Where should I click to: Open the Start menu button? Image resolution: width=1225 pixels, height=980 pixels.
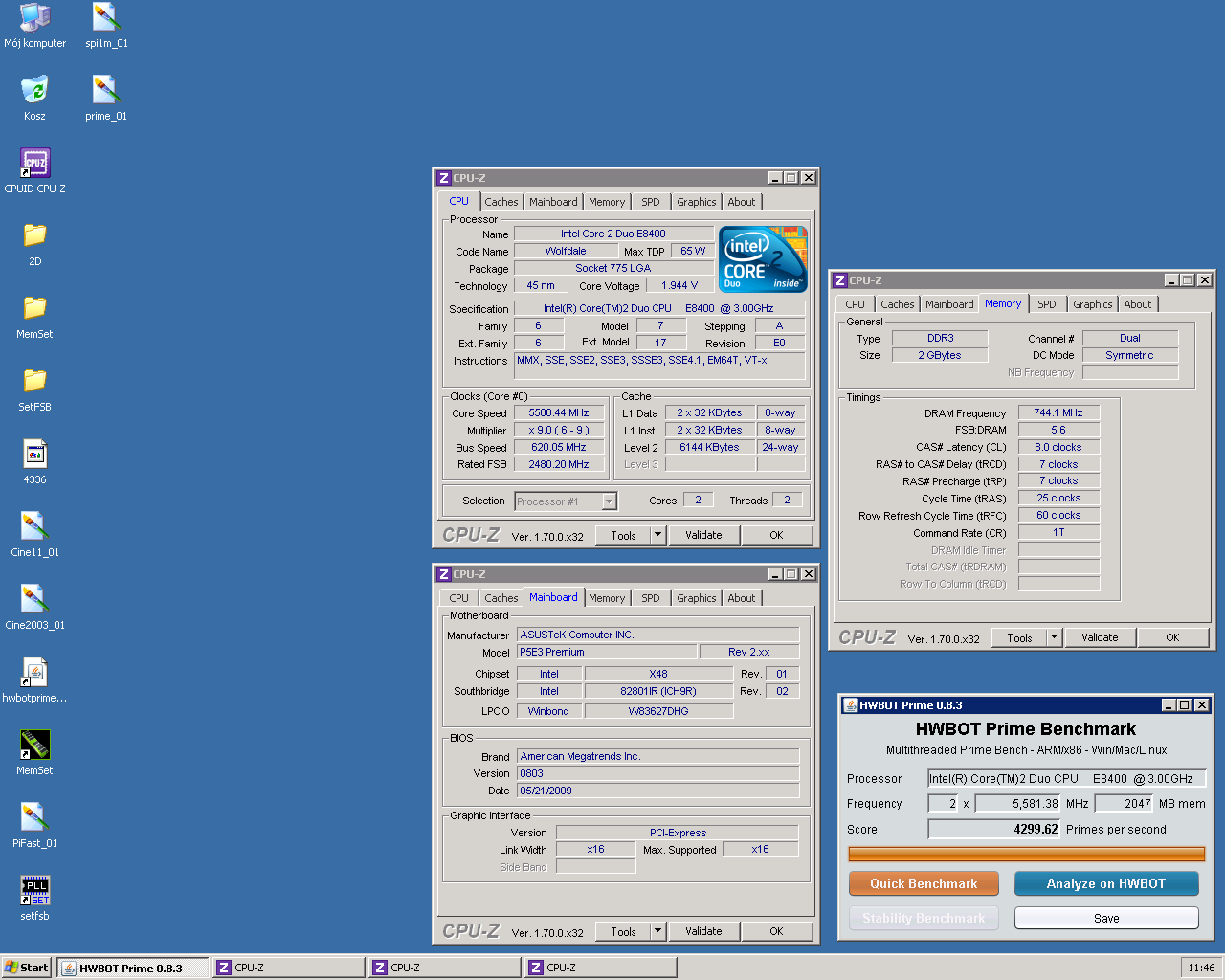[x=27, y=968]
